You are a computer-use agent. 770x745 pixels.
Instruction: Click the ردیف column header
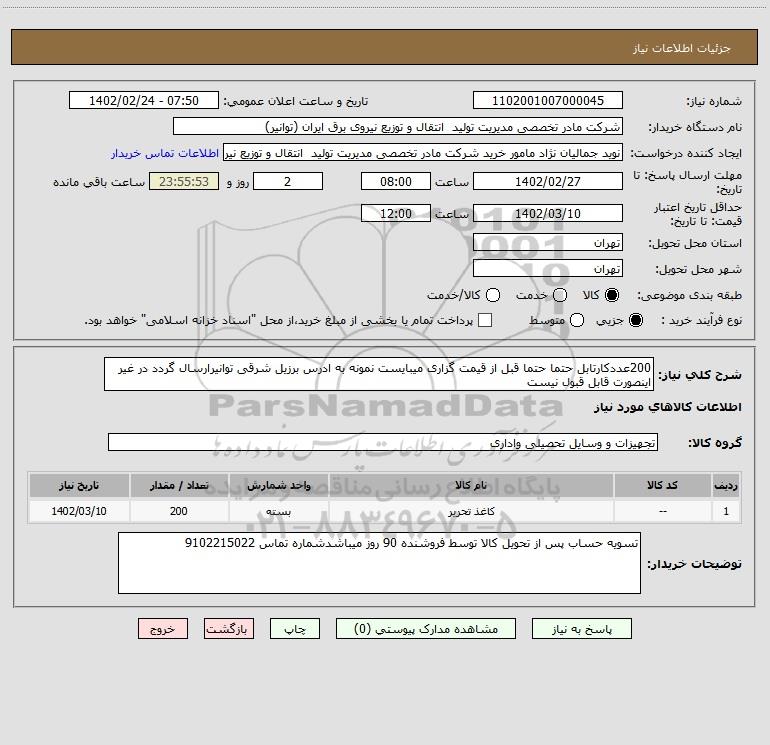[726, 485]
